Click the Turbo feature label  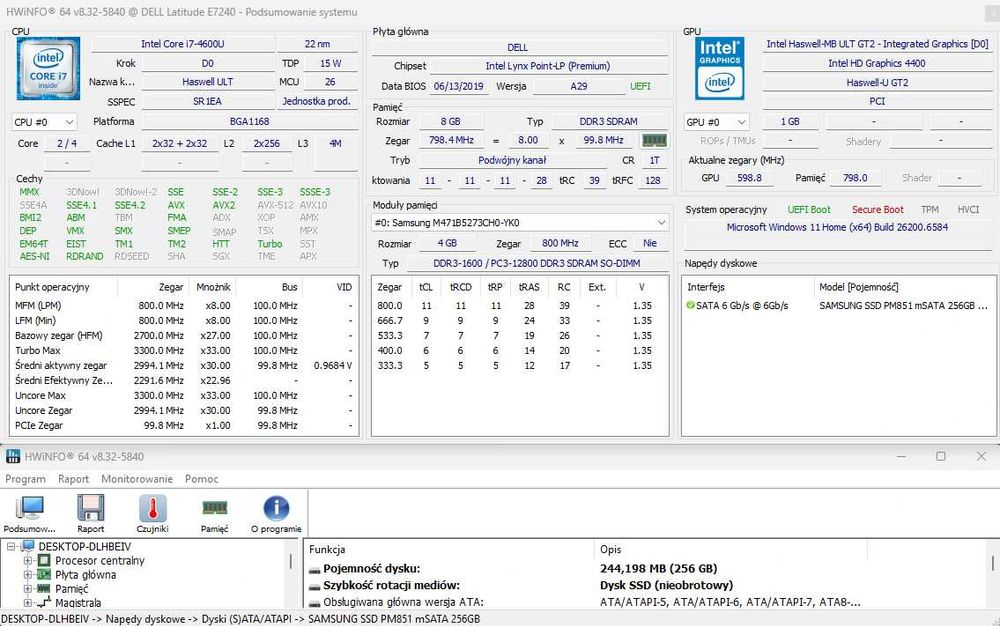click(x=270, y=244)
